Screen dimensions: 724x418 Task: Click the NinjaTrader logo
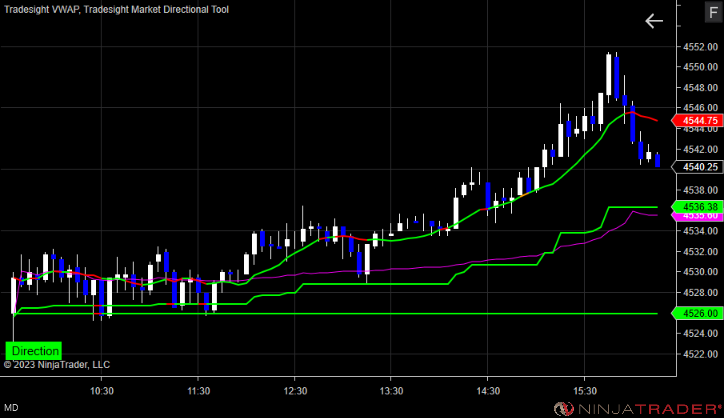pyautogui.click(x=638, y=408)
